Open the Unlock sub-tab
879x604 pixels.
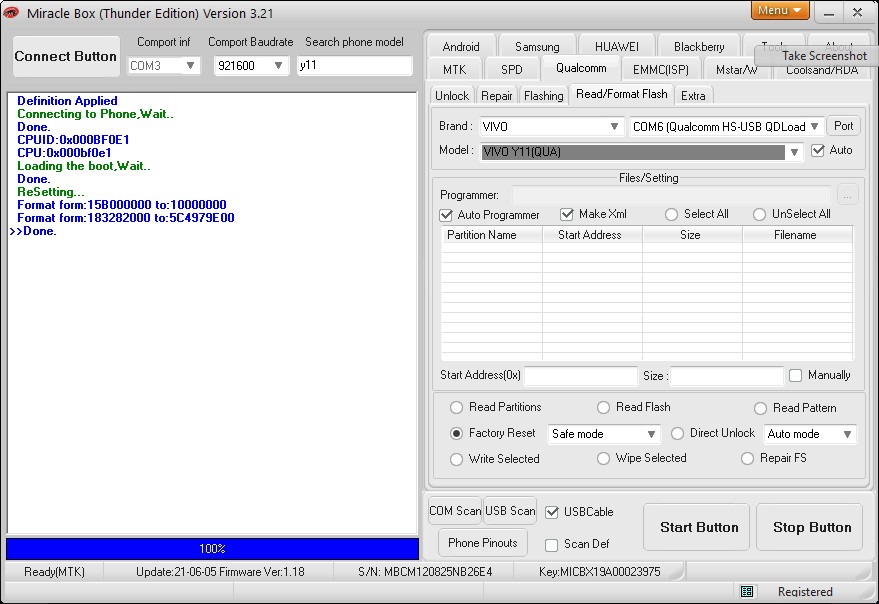click(x=452, y=95)
